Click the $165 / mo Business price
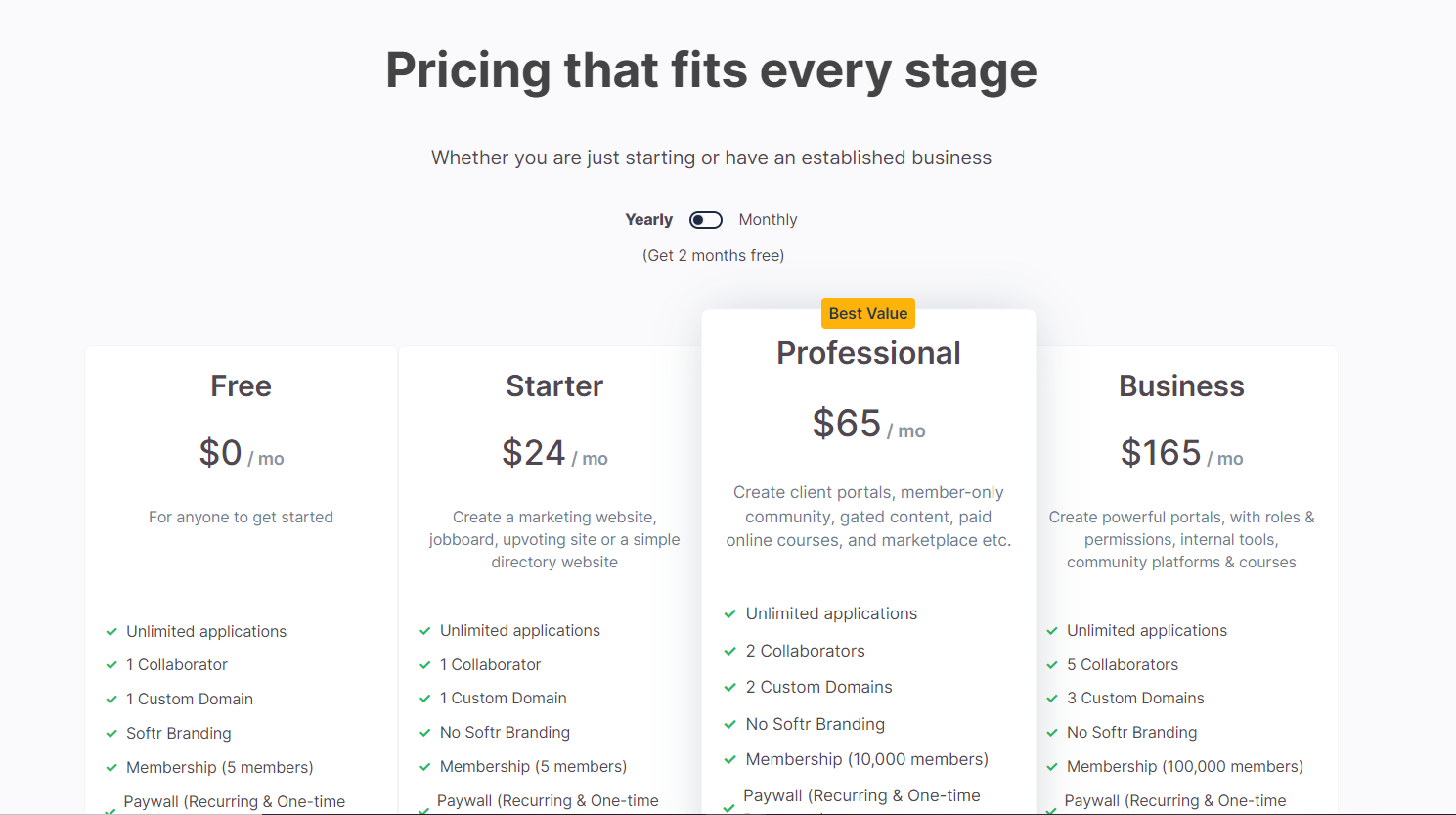Viewport: 1456px width, 815px height. 1181,454
